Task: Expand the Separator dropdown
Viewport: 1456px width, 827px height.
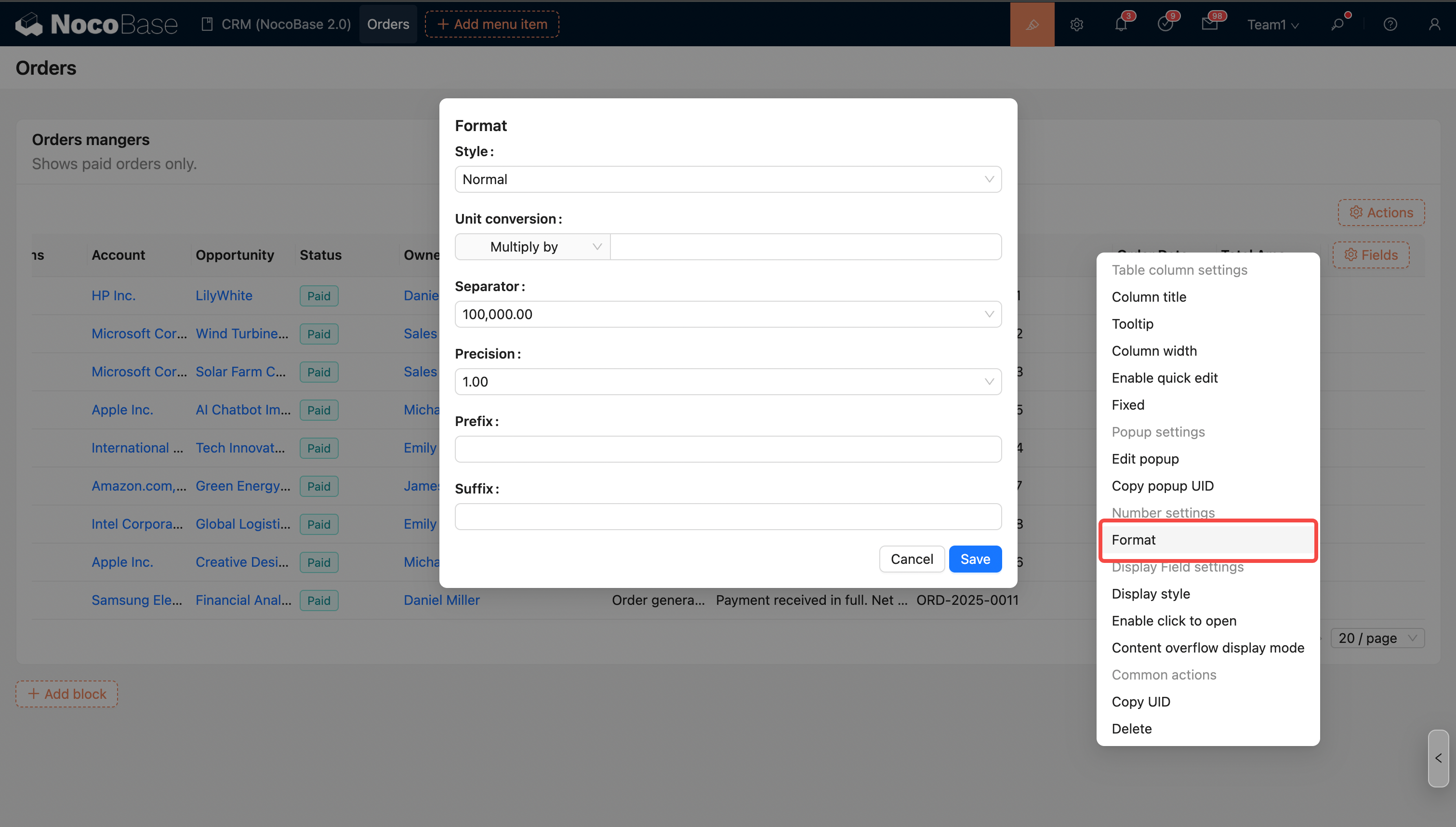Action: (728, 314)
